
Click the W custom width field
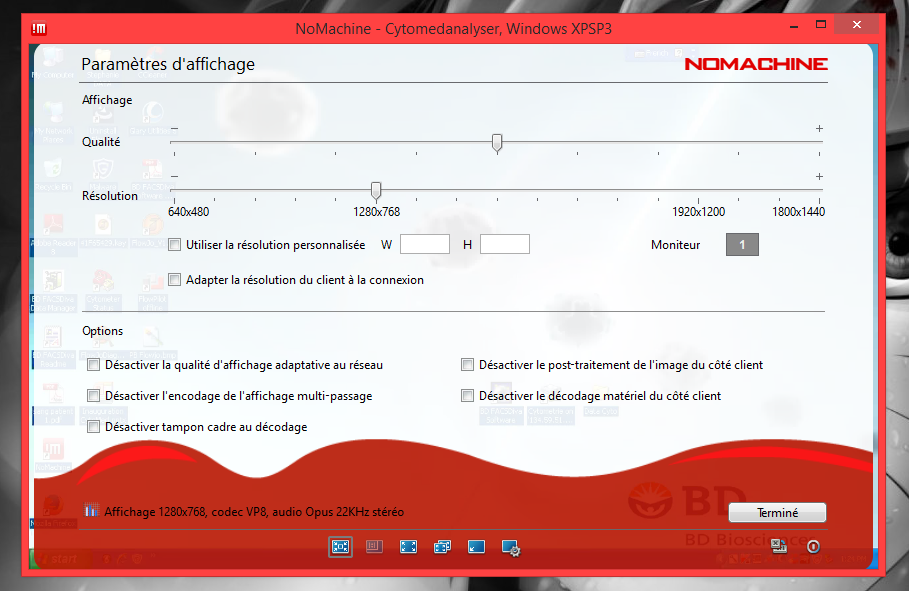click(425, 244)
